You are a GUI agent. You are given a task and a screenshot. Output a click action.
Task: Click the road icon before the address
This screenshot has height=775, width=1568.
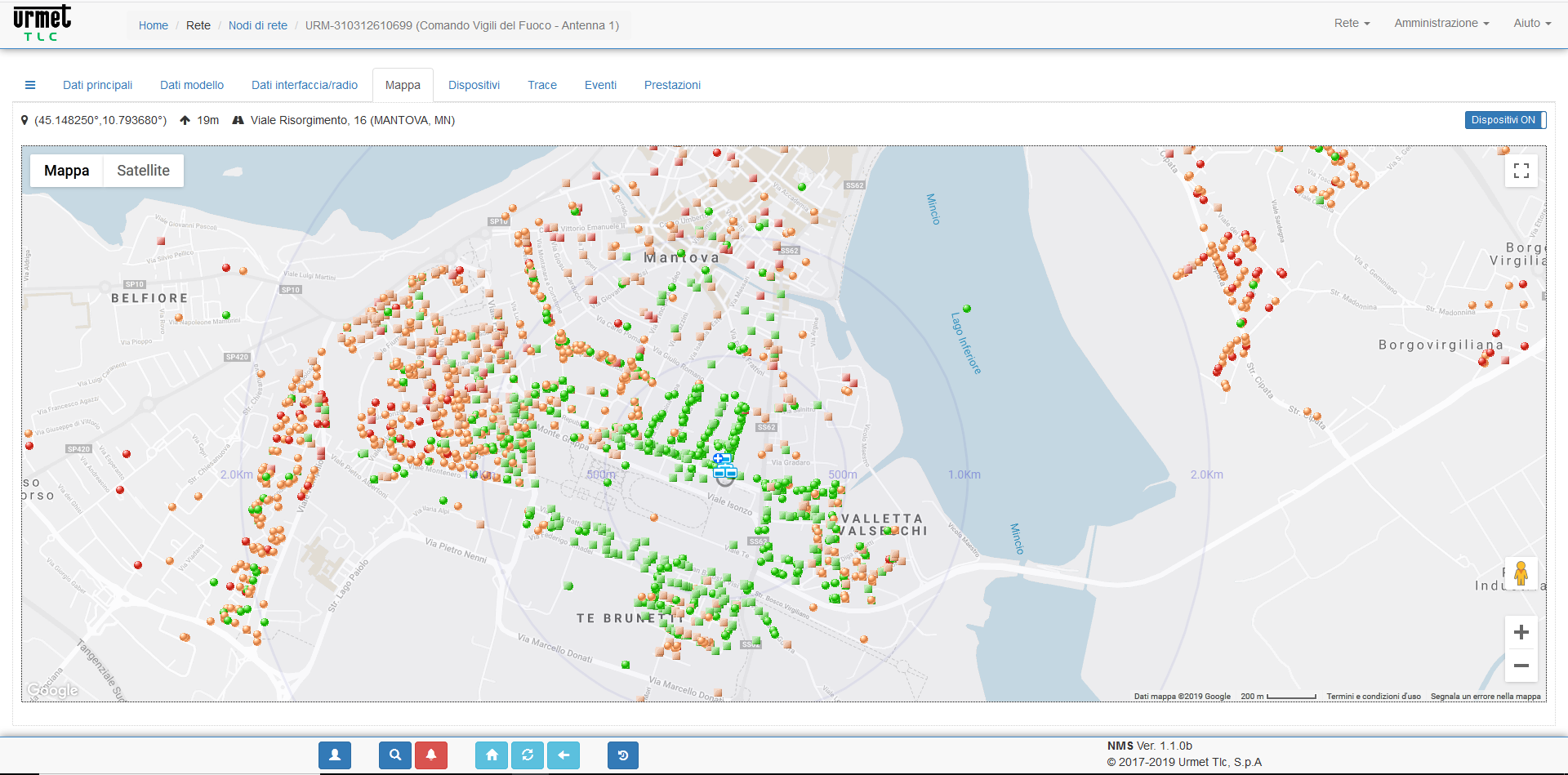pos(238,120)
